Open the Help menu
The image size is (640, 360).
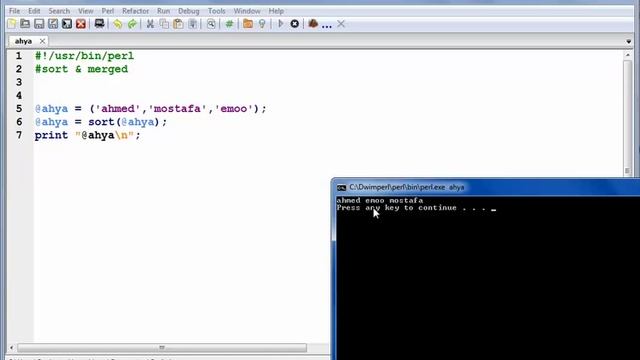point(276,11)
